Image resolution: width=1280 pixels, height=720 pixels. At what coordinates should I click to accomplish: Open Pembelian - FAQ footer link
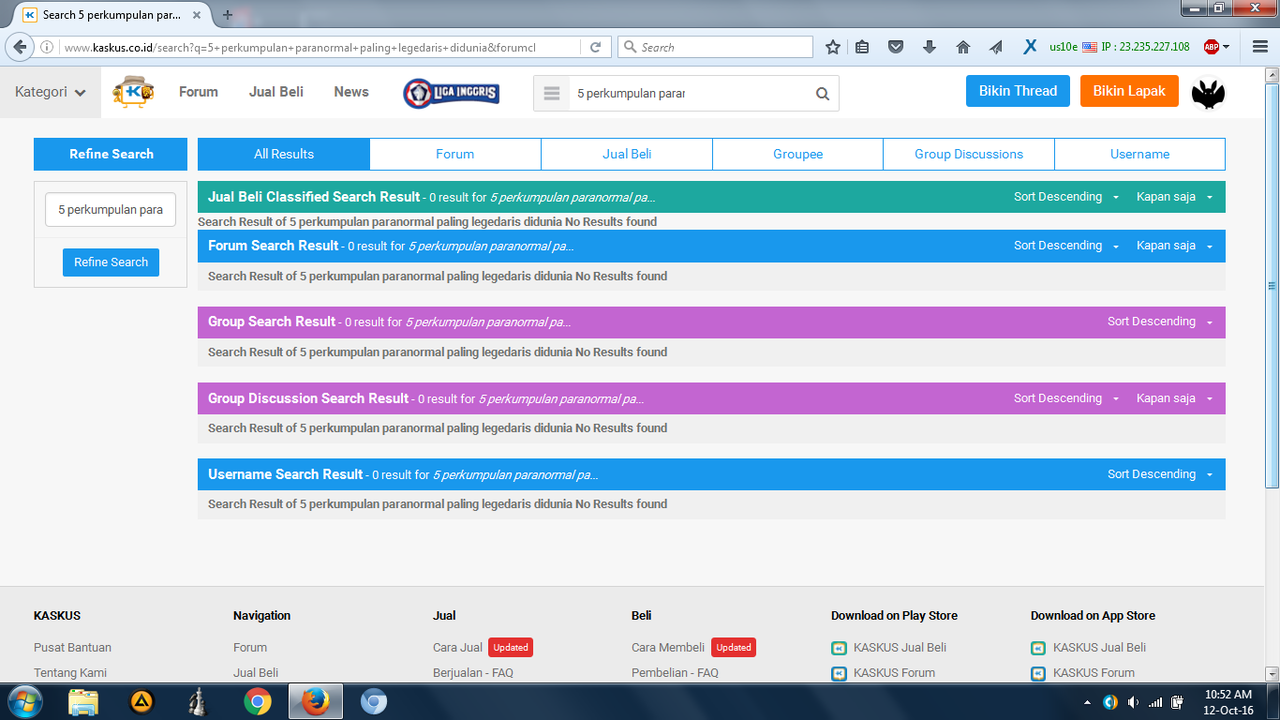click(x=675, y=673)
